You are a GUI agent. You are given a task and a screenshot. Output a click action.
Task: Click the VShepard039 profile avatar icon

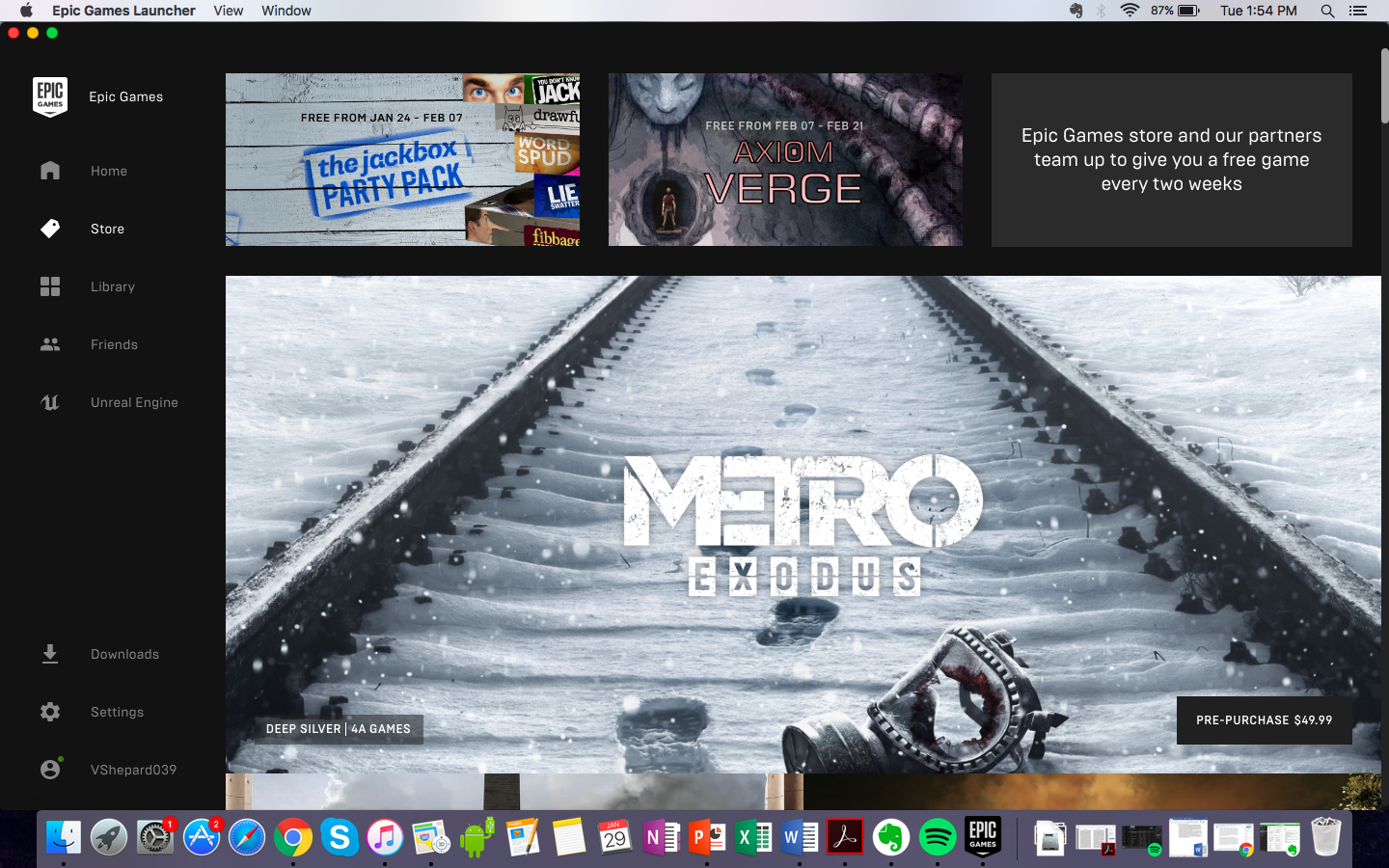click(50, 770)
